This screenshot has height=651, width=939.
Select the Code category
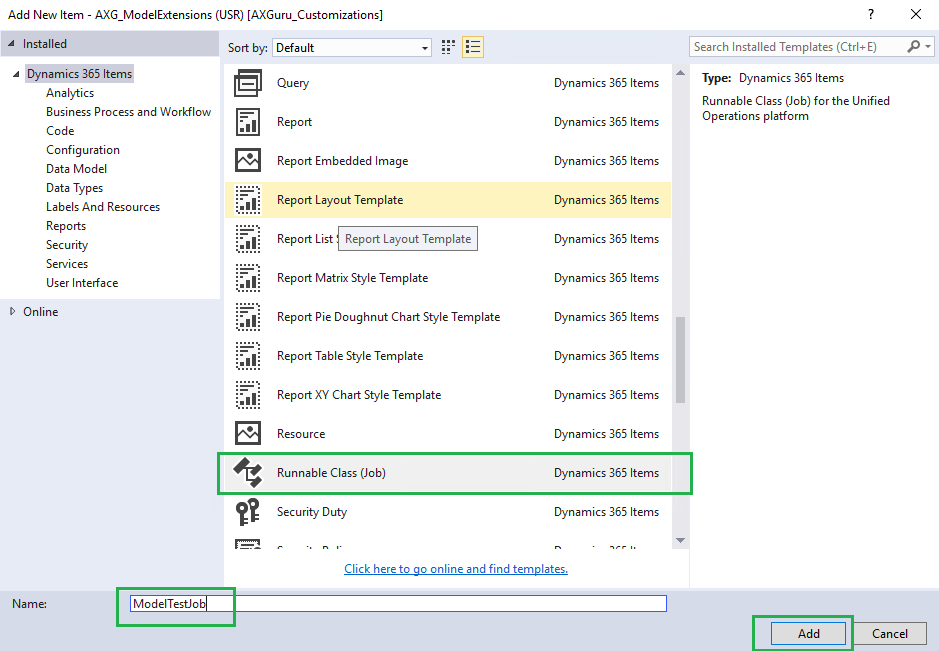click(60, 131)
